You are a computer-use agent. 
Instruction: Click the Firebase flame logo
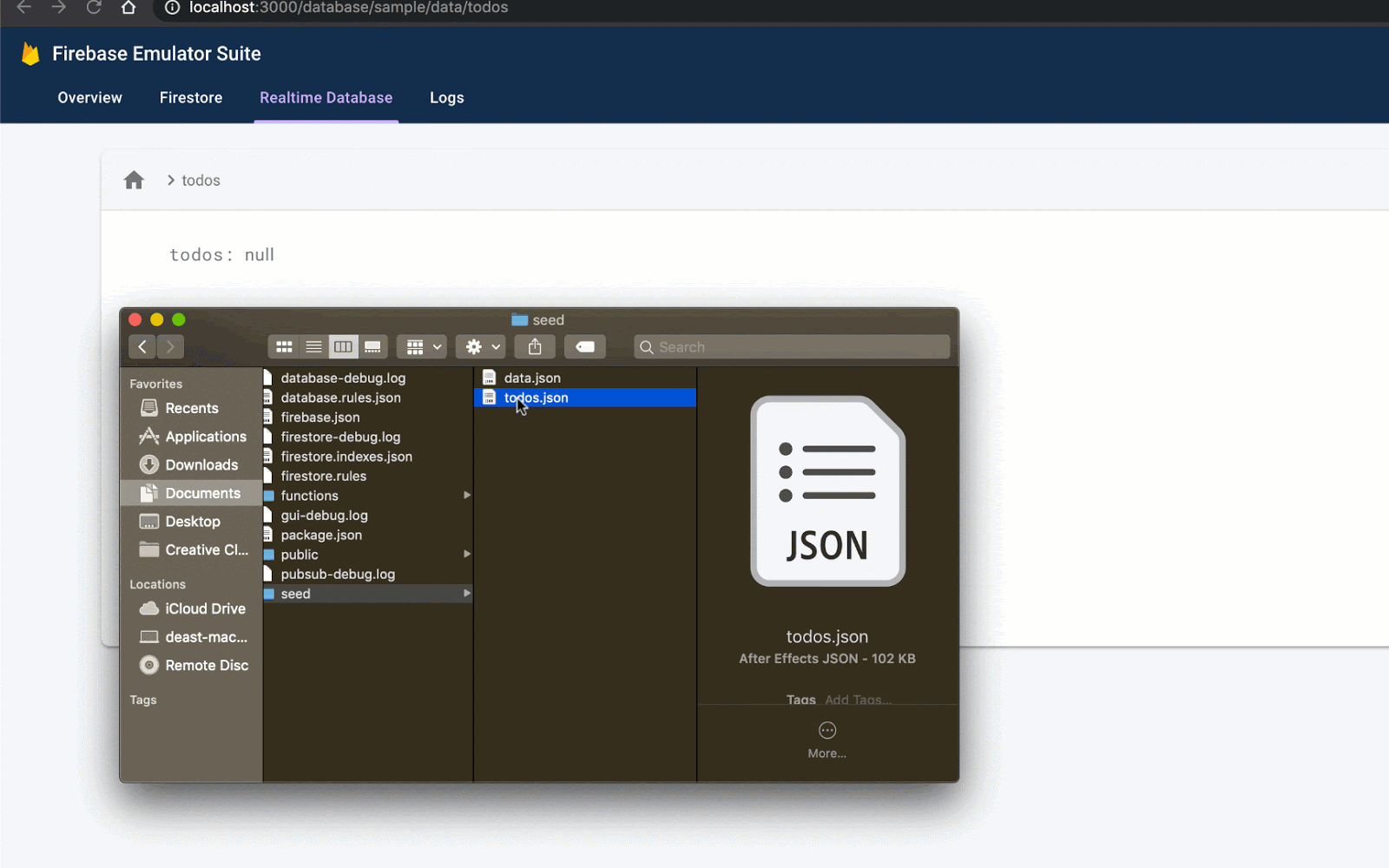coord(30,54)
